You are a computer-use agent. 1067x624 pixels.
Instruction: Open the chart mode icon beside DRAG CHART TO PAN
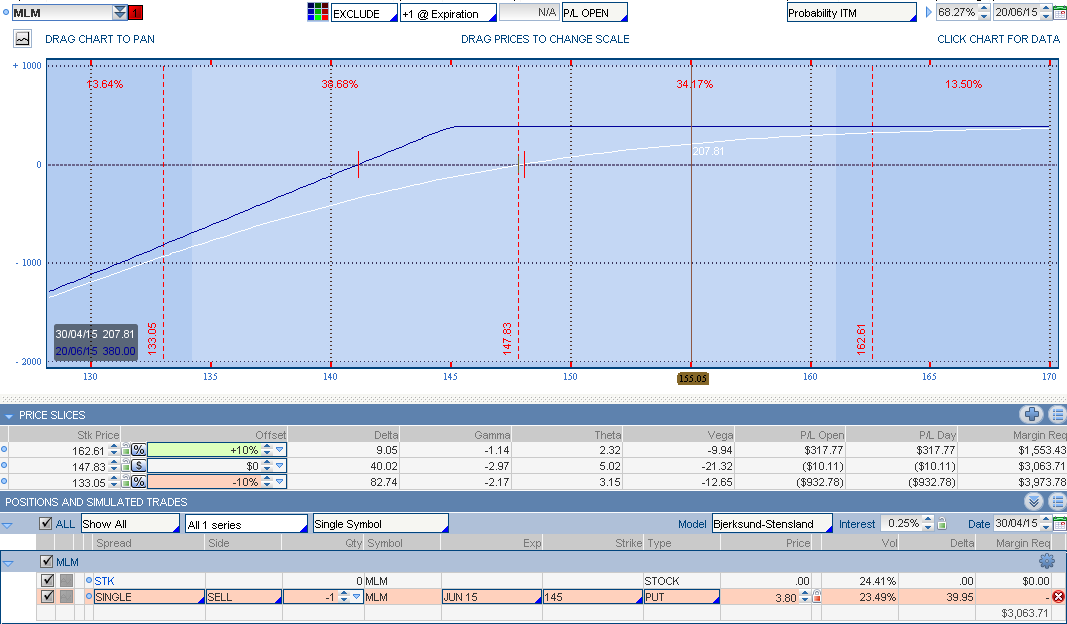tap(22, 39)
